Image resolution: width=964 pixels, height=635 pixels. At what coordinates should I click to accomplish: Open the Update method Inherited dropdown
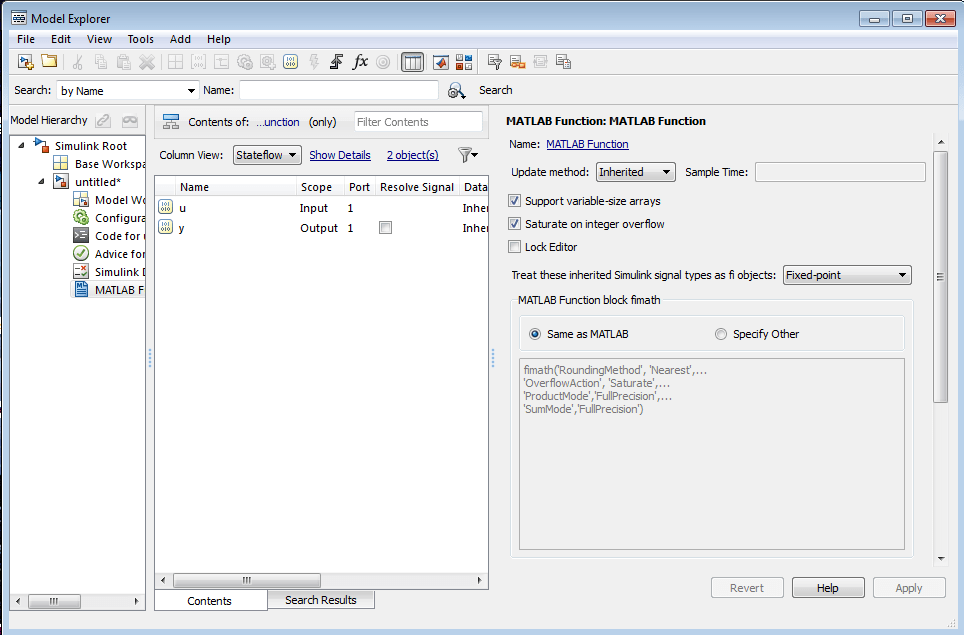click(x=636, y=172)
